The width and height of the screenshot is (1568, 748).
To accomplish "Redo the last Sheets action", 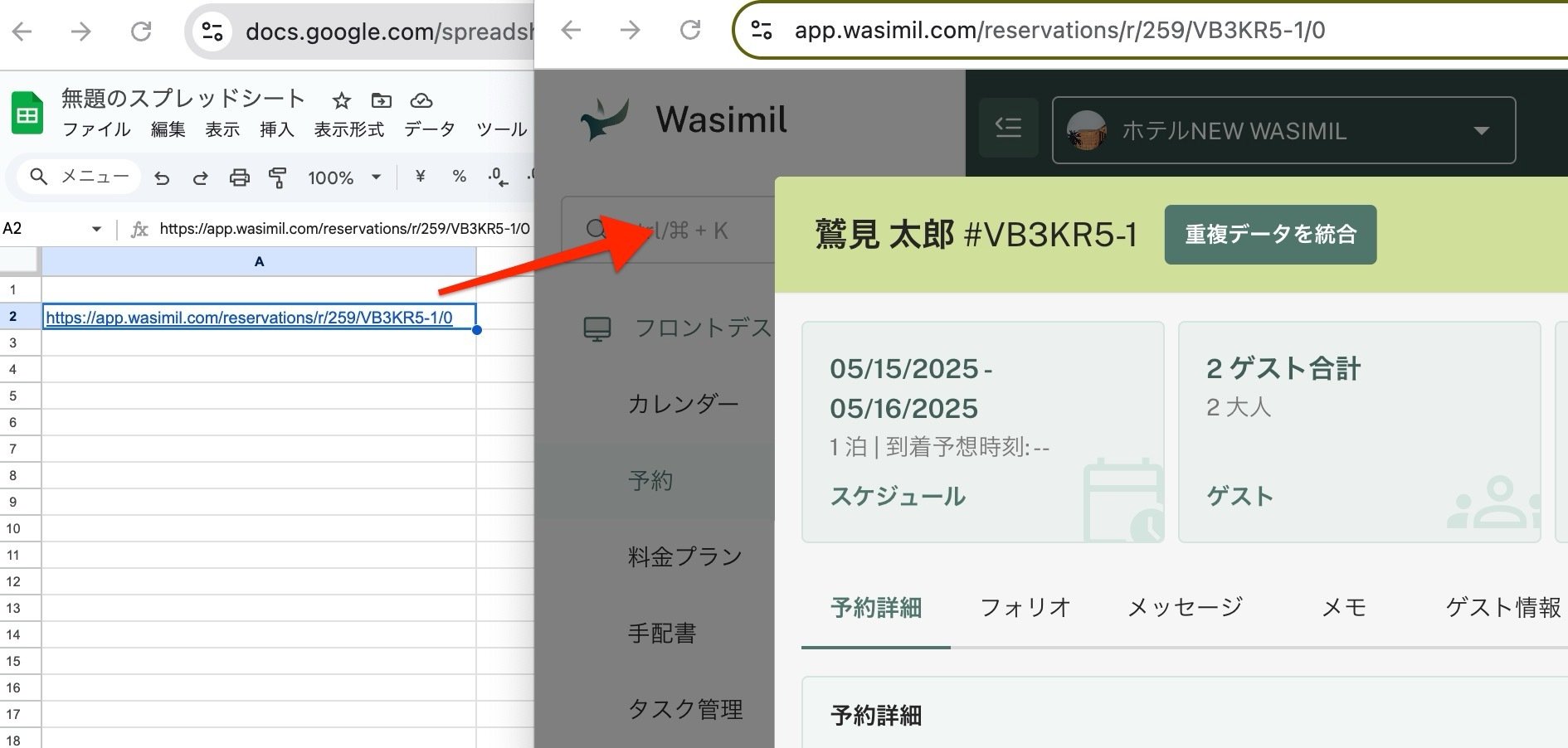I will pos(200,177).
